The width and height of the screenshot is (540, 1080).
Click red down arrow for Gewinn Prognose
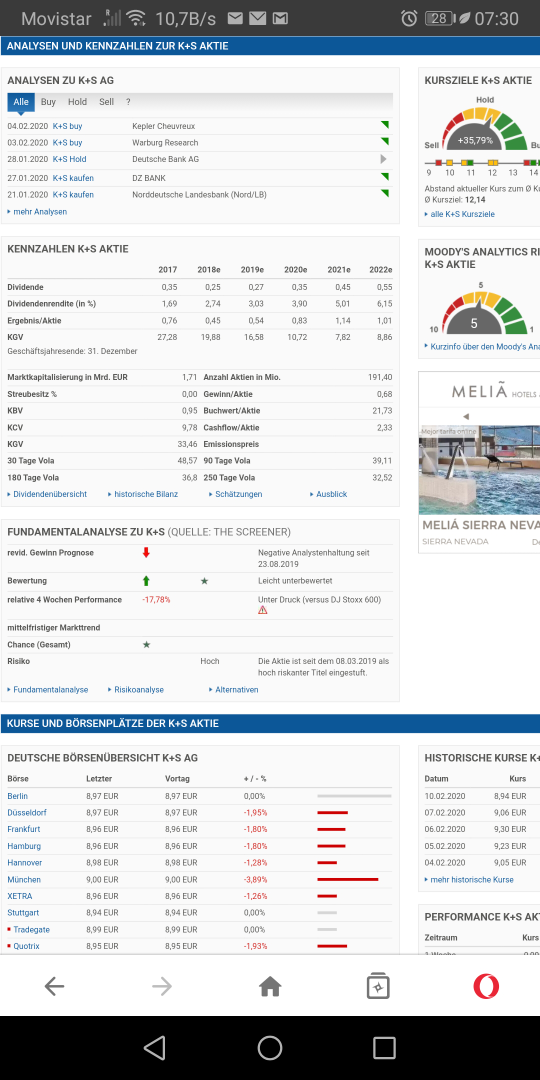point(146,552)
